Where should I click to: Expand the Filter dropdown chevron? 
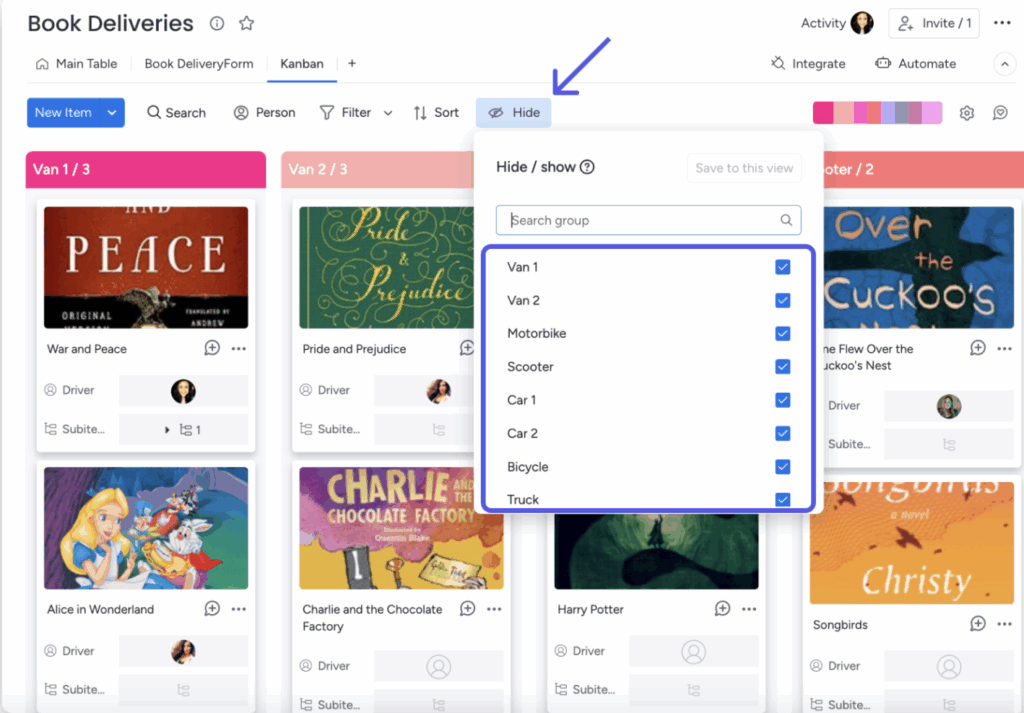(388, 113)
